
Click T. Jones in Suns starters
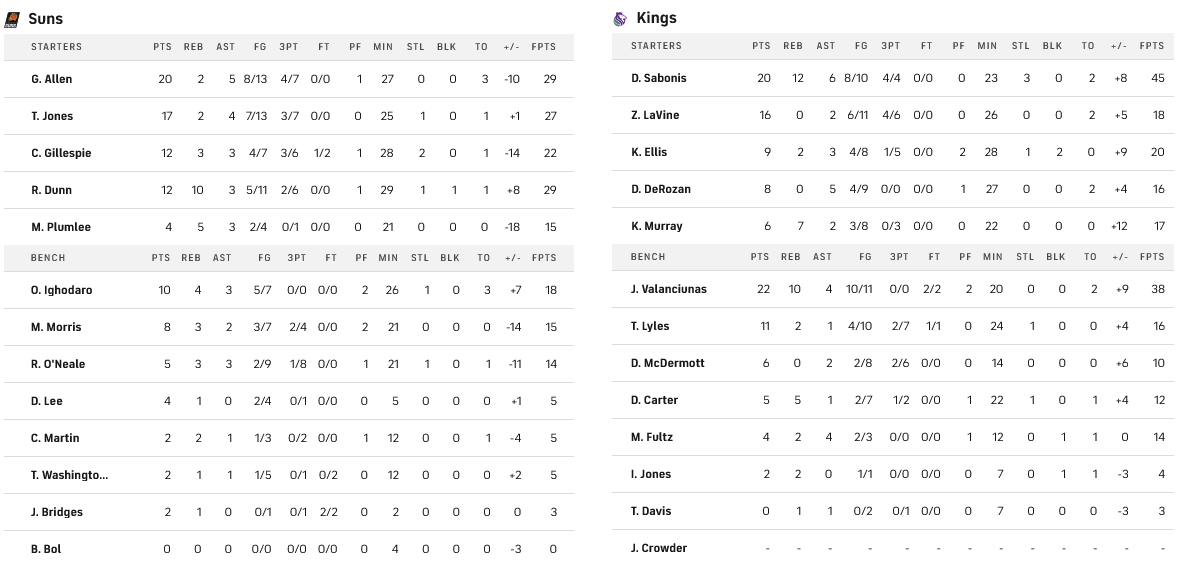tap(52, 116)
